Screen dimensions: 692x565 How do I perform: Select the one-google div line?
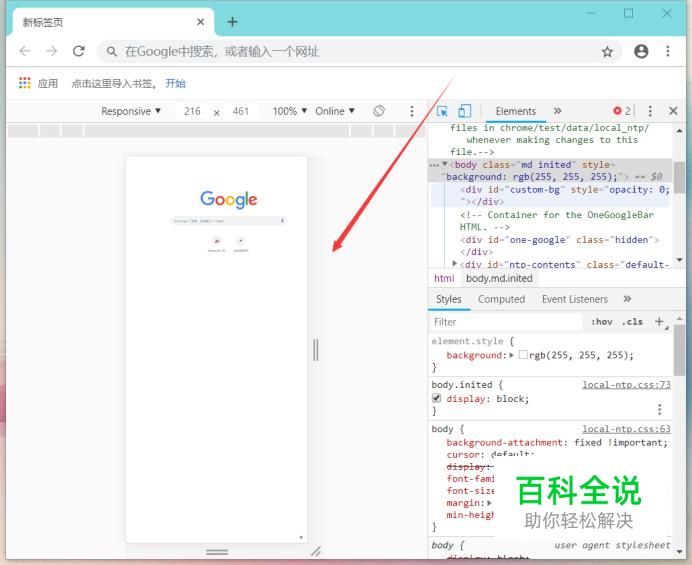tap(560, 246)
